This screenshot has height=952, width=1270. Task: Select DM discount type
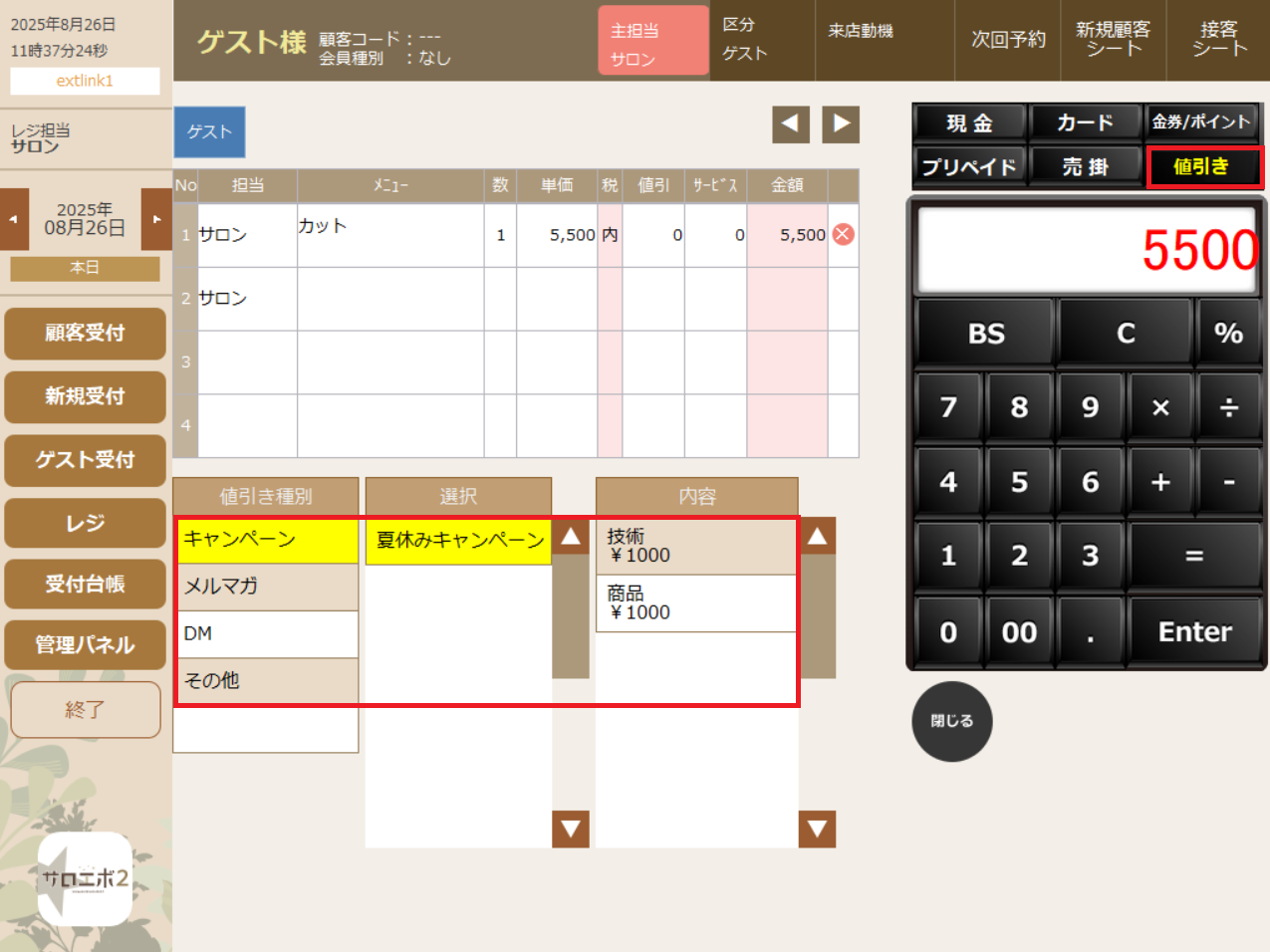(266, 633)
